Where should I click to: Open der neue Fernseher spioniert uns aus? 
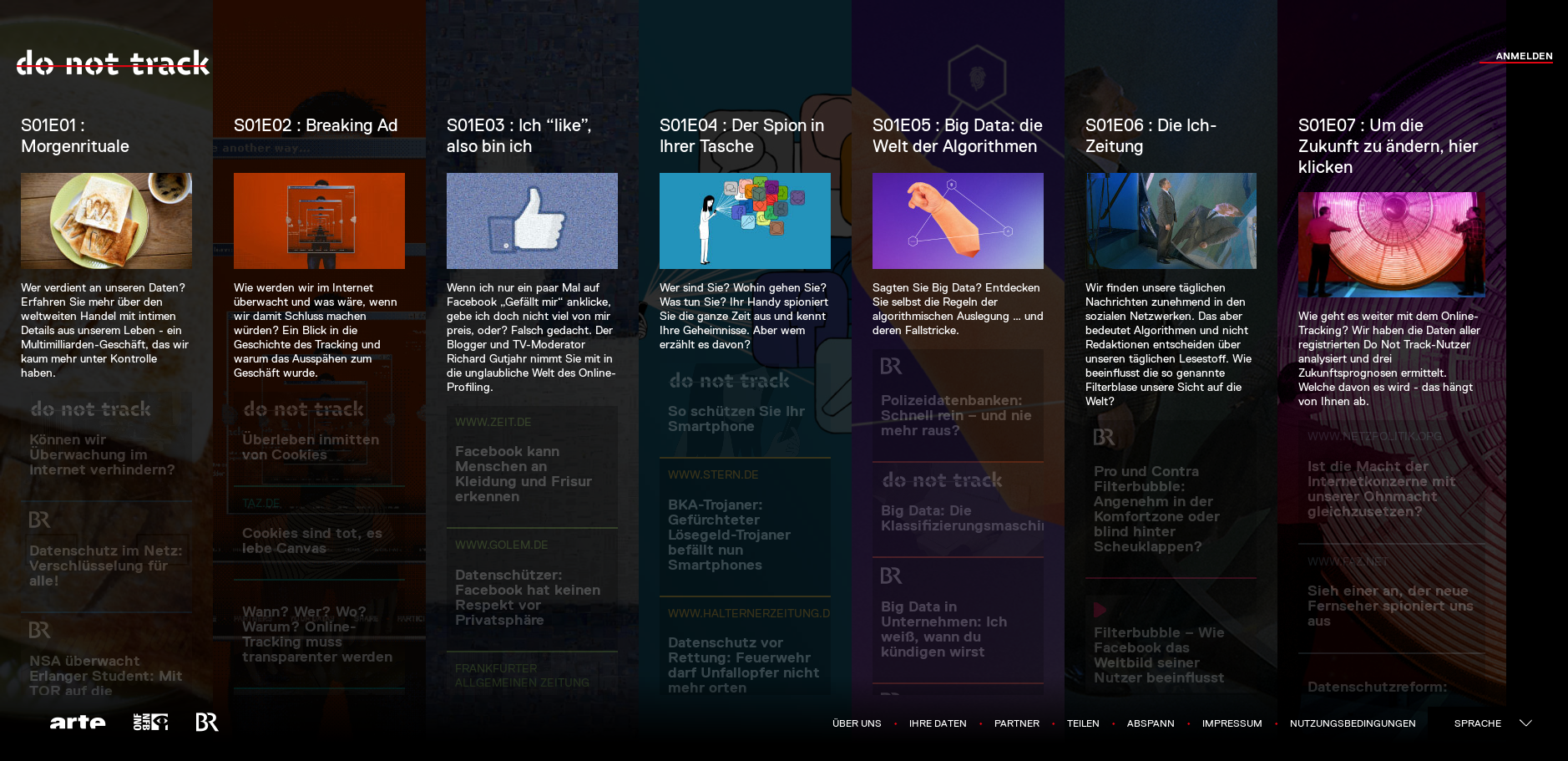1390,606
